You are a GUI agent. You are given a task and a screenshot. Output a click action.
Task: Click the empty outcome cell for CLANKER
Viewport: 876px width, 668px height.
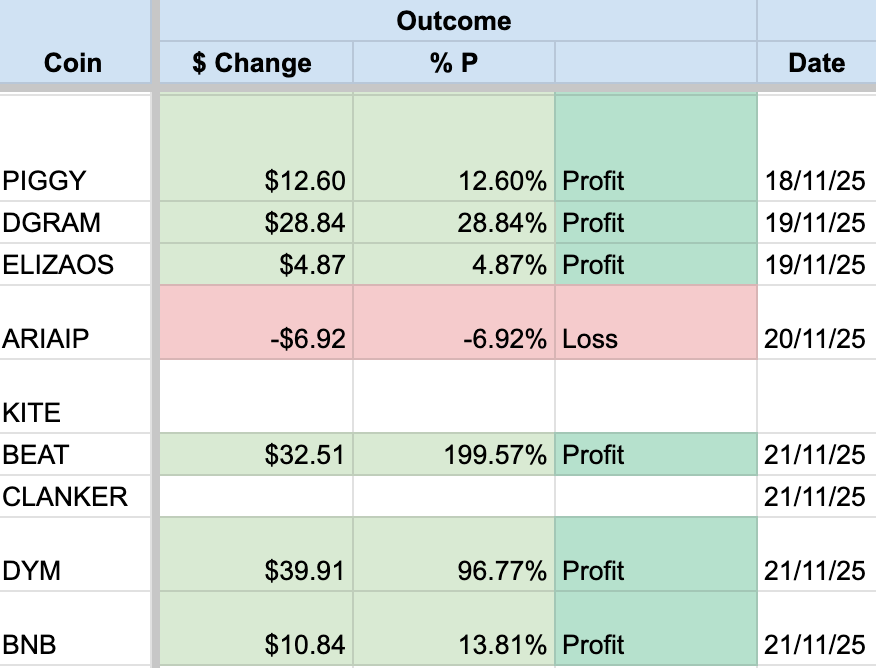point(656,496)
